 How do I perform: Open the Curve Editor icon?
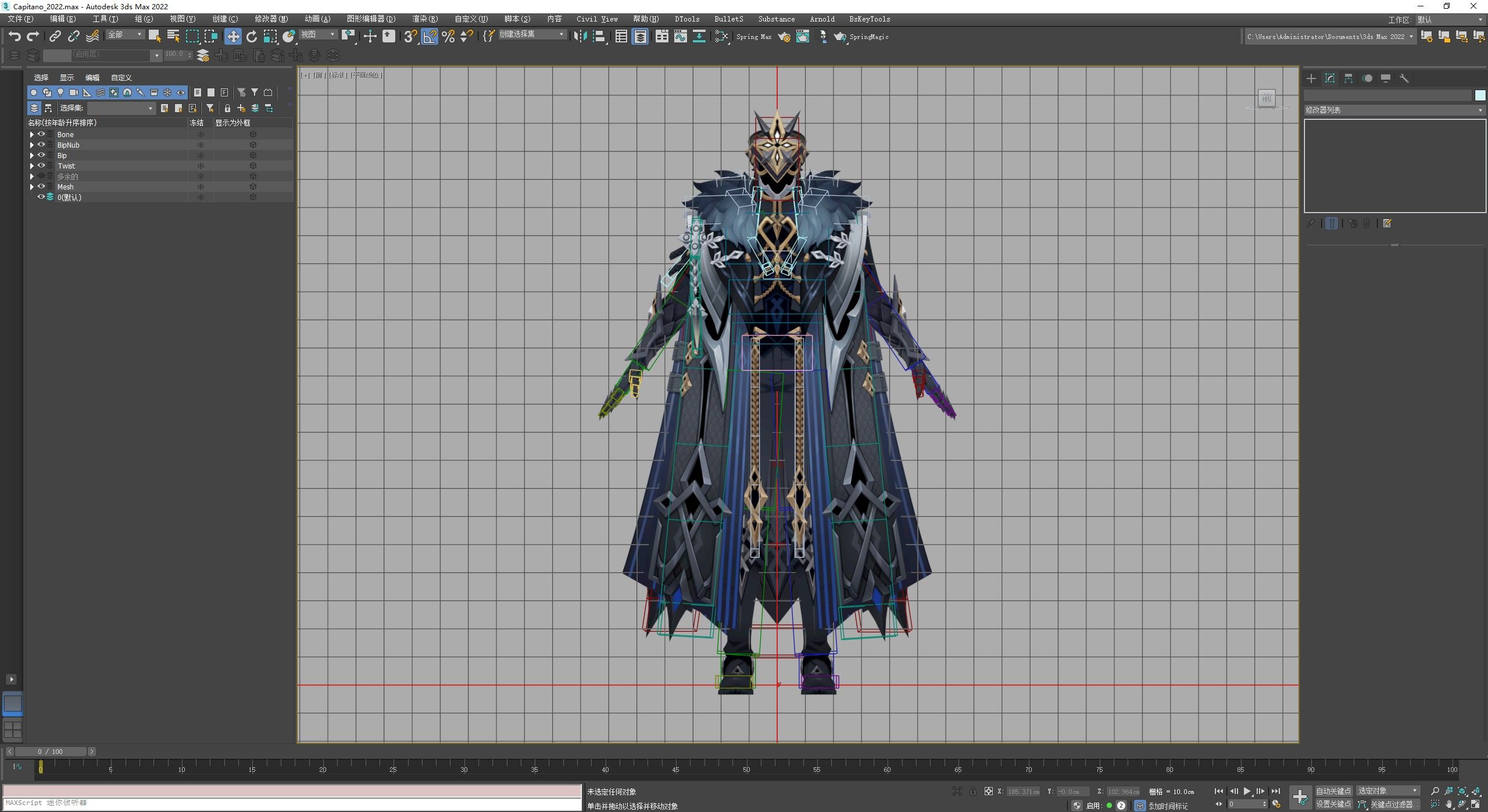(680, 37)
